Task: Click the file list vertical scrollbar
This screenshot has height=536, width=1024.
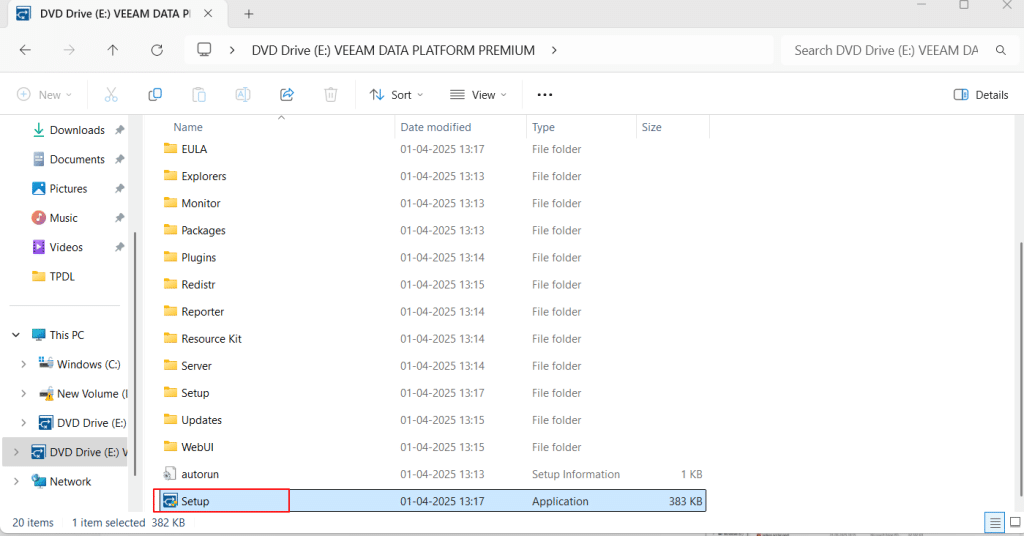Action: point(1021,369)
